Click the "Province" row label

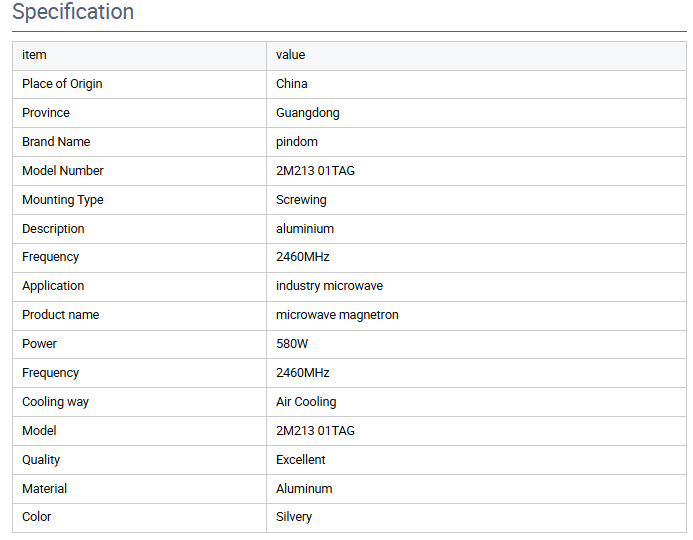(x=46, y=113)
